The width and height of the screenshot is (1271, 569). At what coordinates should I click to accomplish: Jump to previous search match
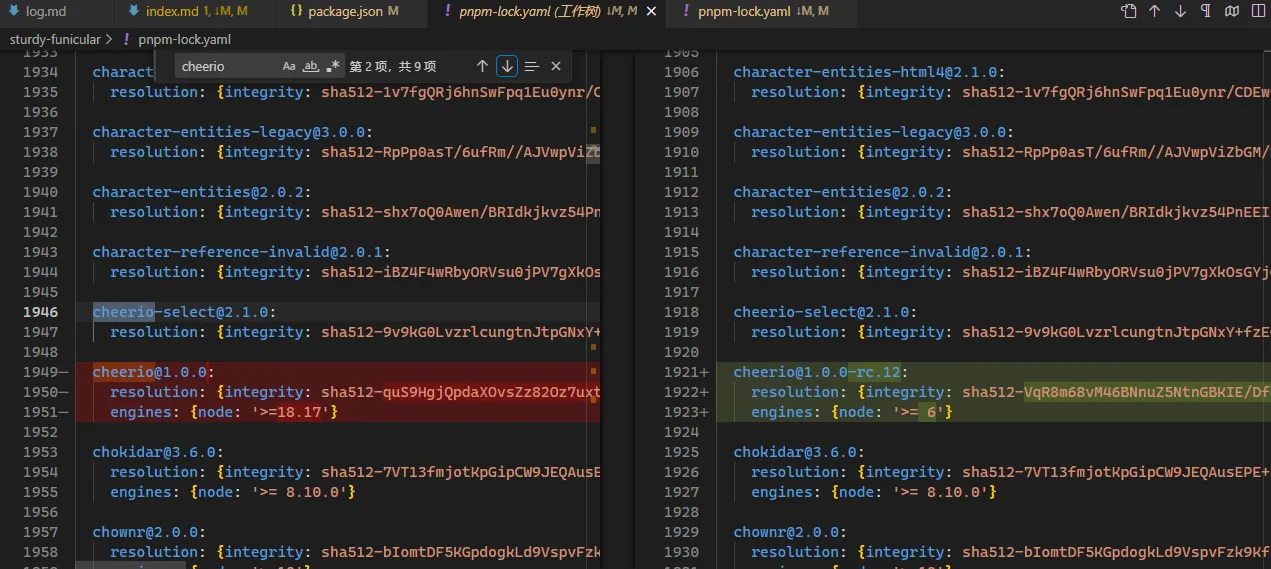tap(482, 67)
